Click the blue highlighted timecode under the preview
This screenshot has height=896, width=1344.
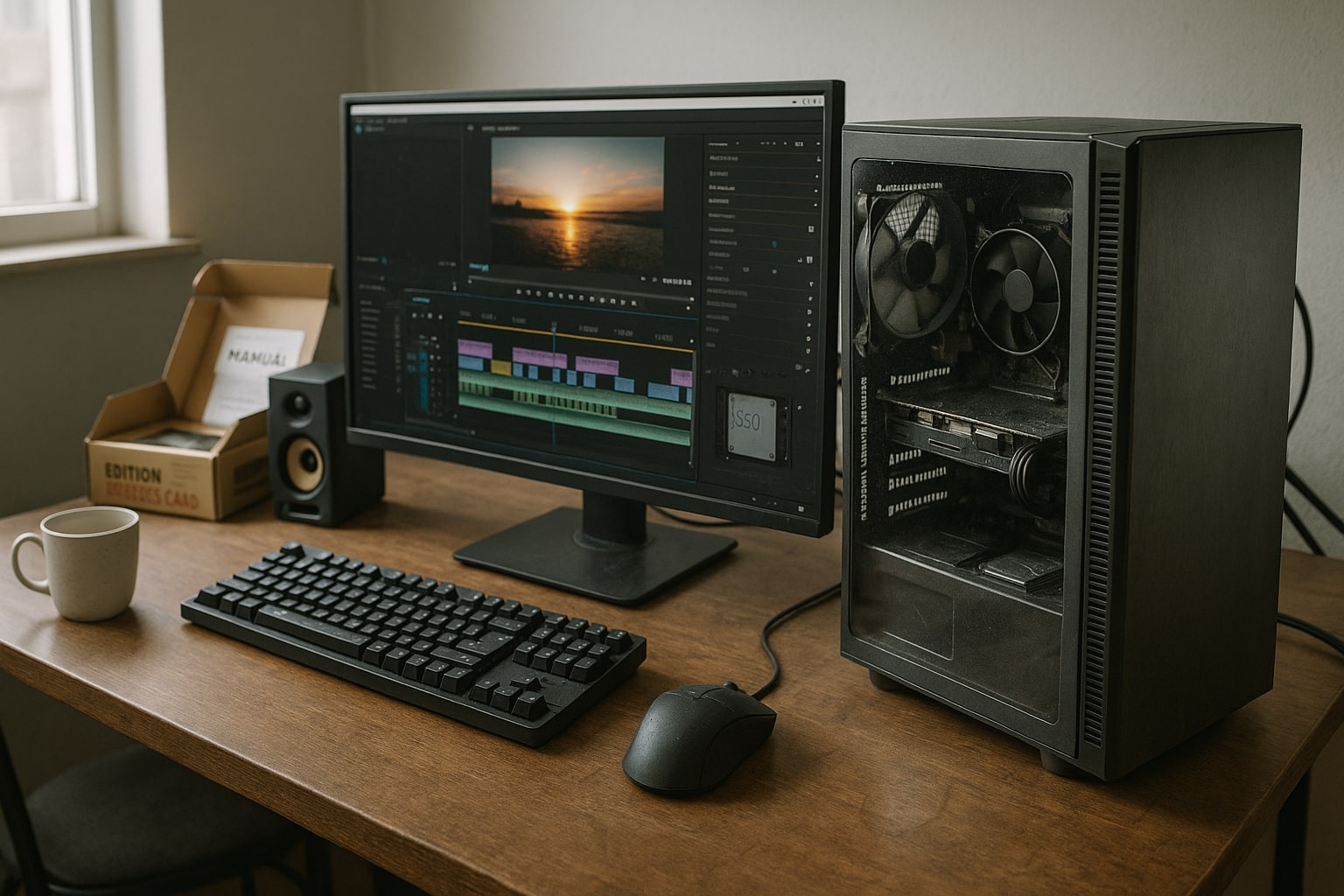[x=478, y=267]
